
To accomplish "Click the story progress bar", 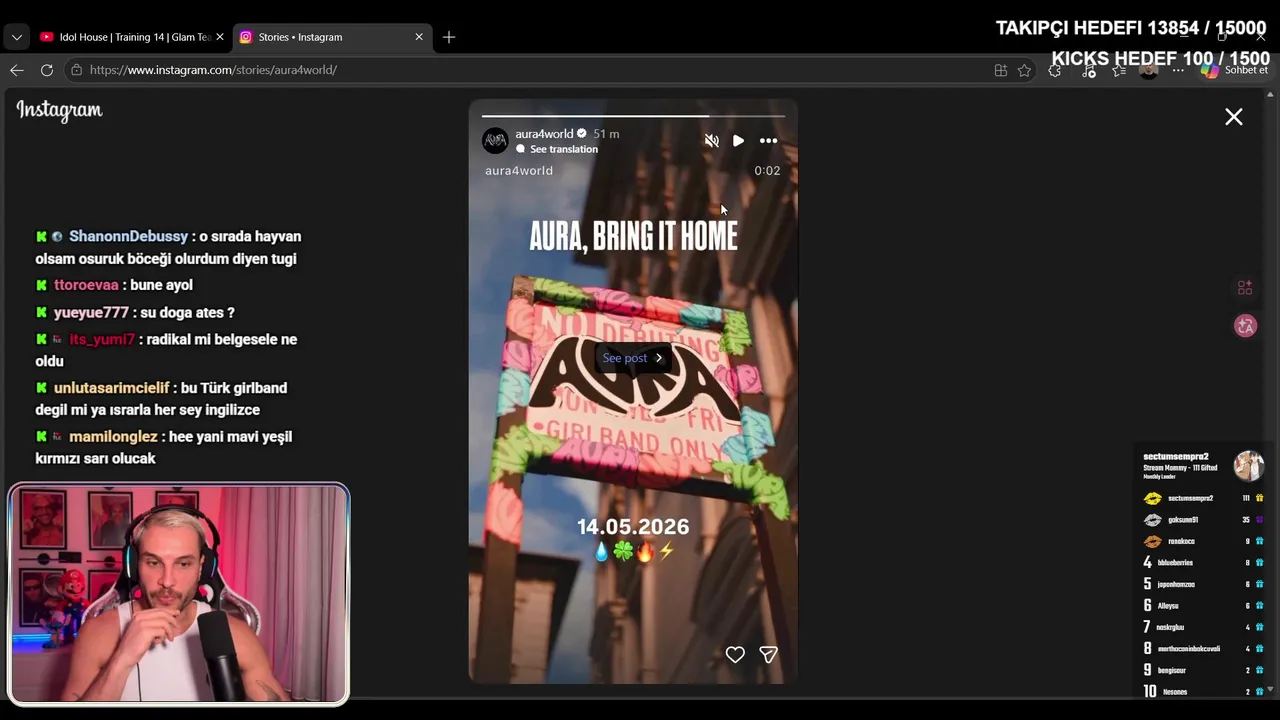I will 633,116.
